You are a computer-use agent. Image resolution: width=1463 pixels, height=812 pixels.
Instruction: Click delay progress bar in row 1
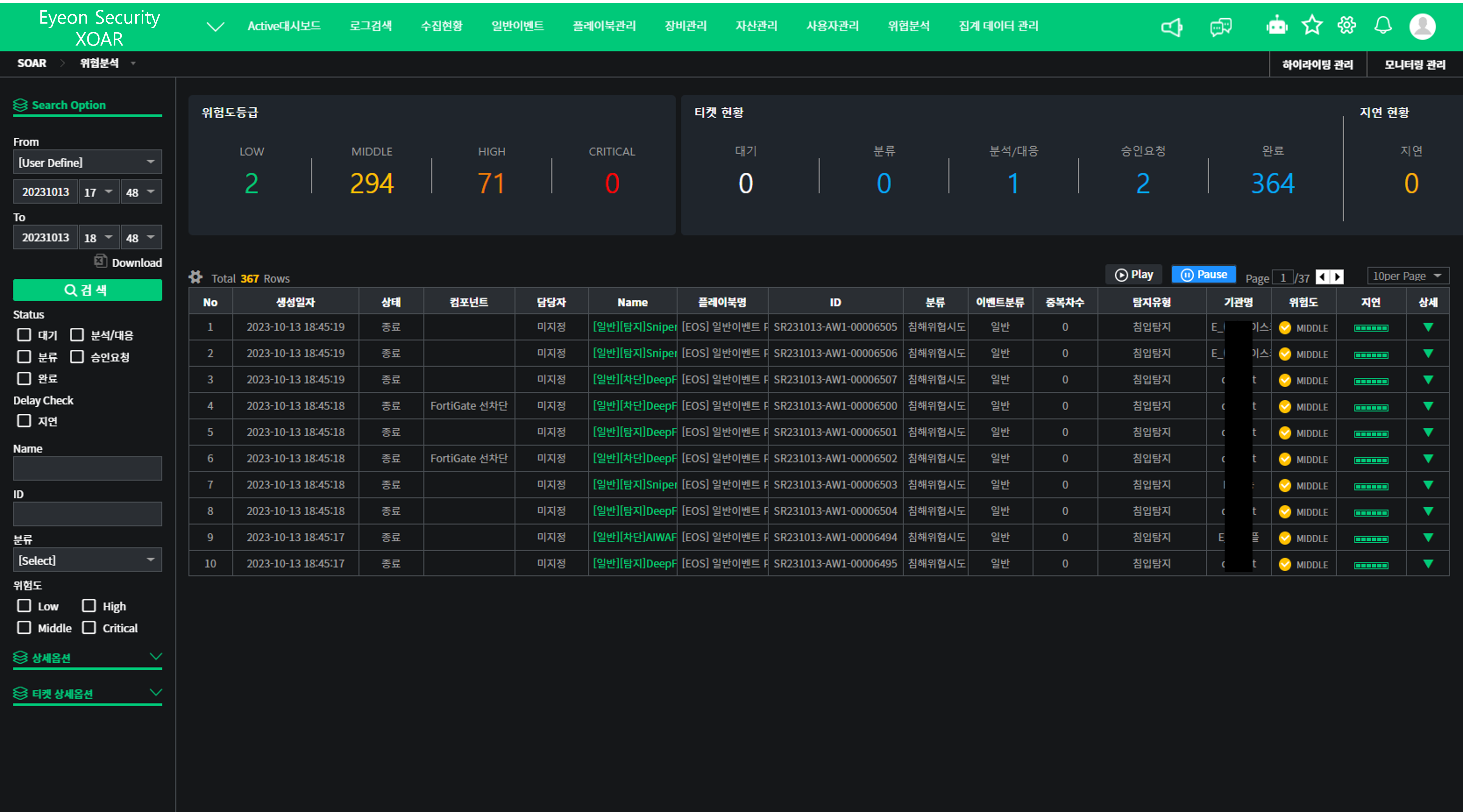pyautogui.click(x=1371, y=328)
